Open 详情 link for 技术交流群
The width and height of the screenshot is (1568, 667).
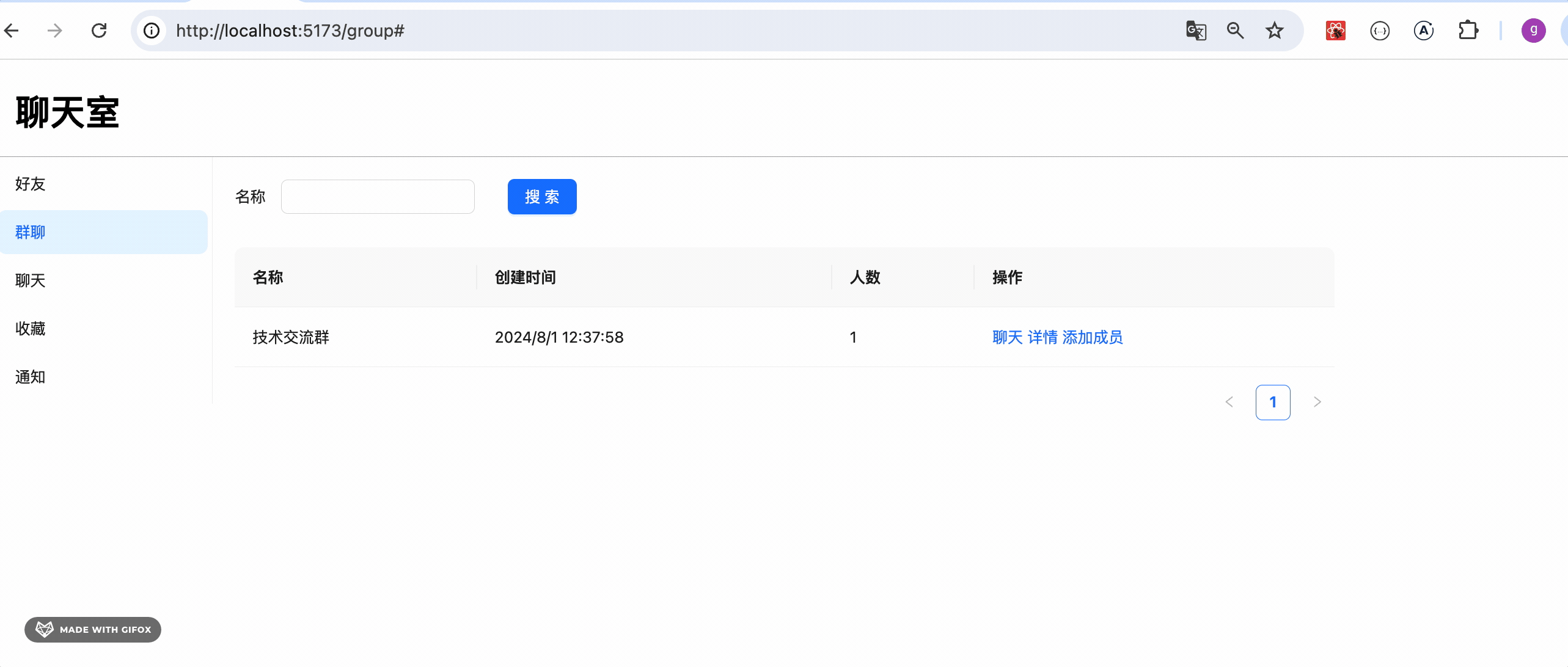click(1042, 337)
